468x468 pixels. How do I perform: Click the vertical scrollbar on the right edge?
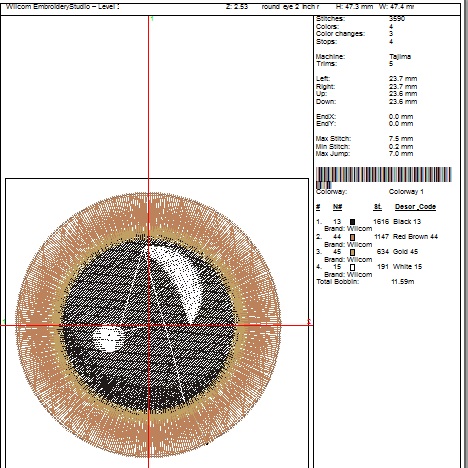point(466,234)
